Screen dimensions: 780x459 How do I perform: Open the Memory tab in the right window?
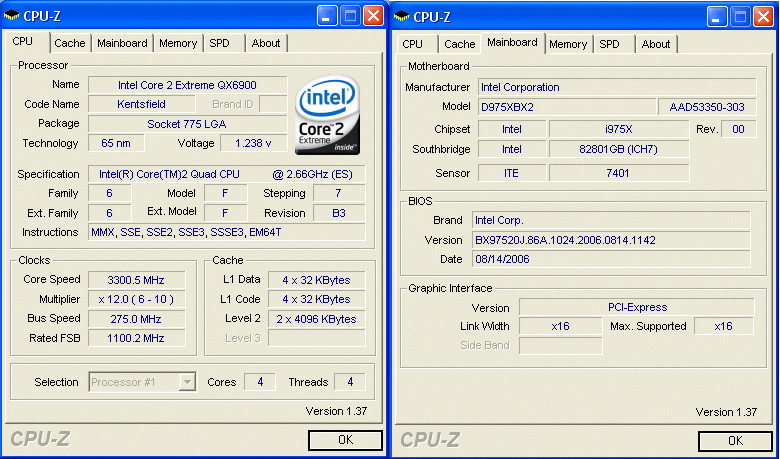[568, 44]
